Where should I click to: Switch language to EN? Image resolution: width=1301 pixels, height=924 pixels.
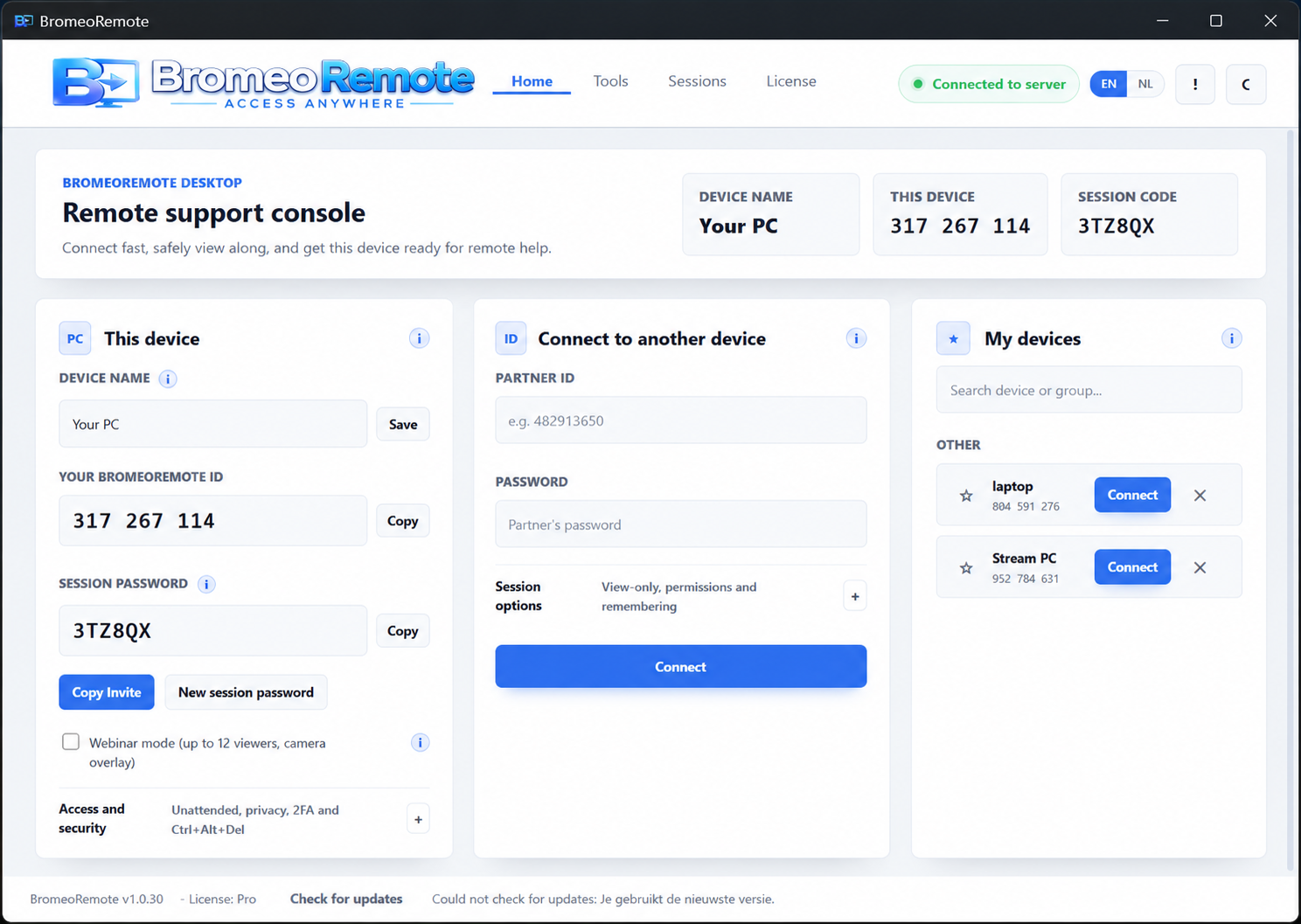(1109, 84)
